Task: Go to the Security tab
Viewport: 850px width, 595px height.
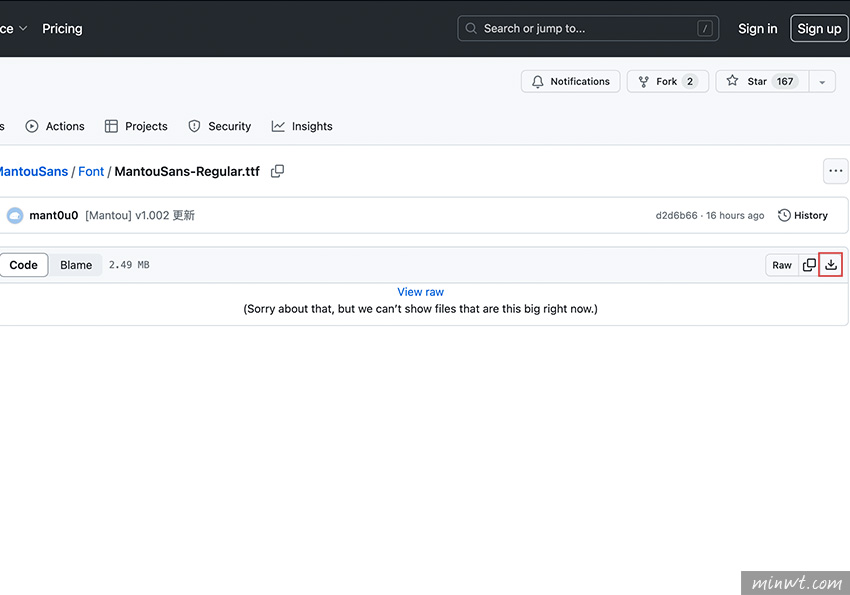Action: coord(219,126)
